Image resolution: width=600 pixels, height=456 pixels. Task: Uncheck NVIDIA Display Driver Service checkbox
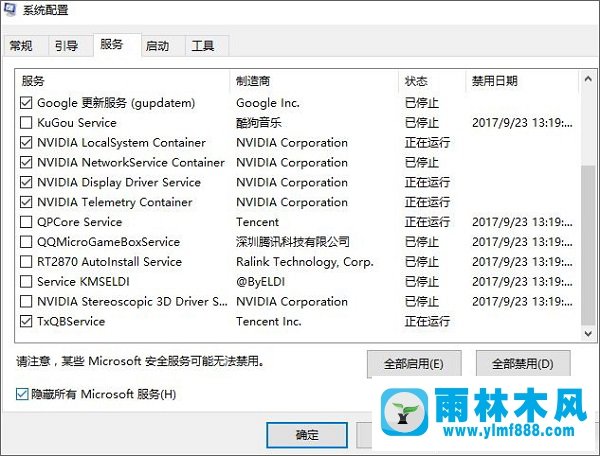26,182
